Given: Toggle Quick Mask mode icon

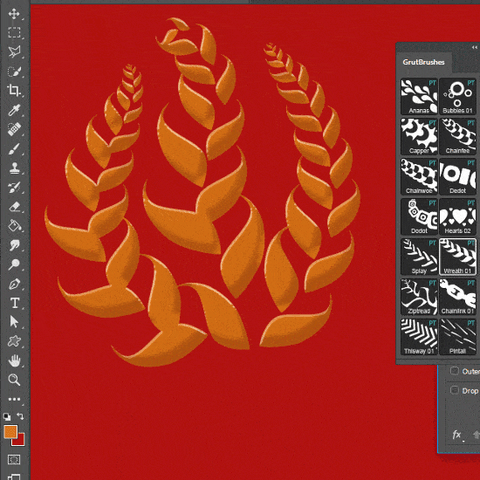Looking at the screenshot, I should (x=14, y=460).
